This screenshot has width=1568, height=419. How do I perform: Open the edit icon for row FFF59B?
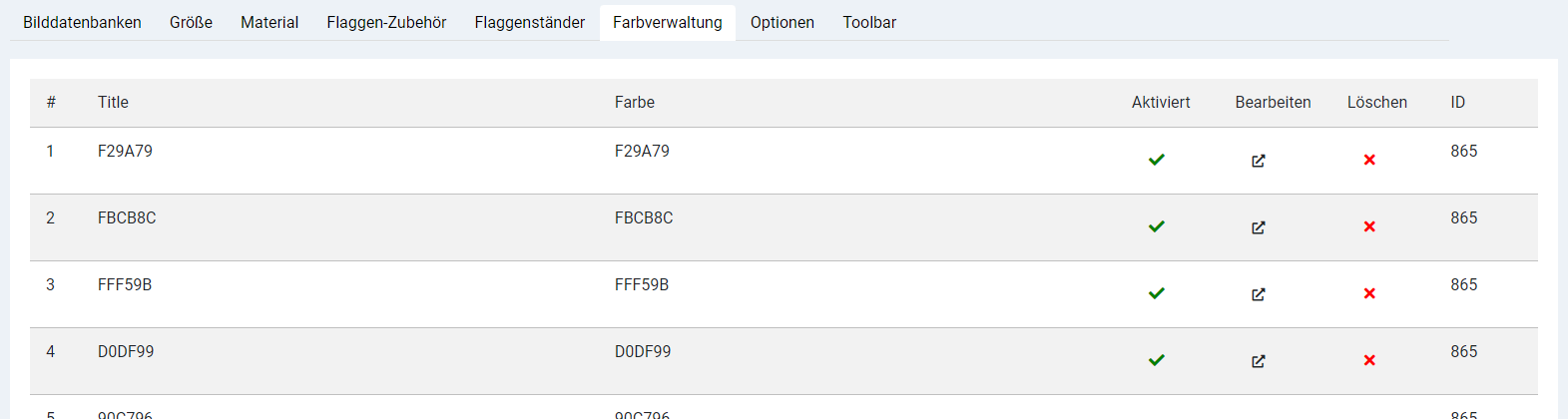[x=1259, y=294]
